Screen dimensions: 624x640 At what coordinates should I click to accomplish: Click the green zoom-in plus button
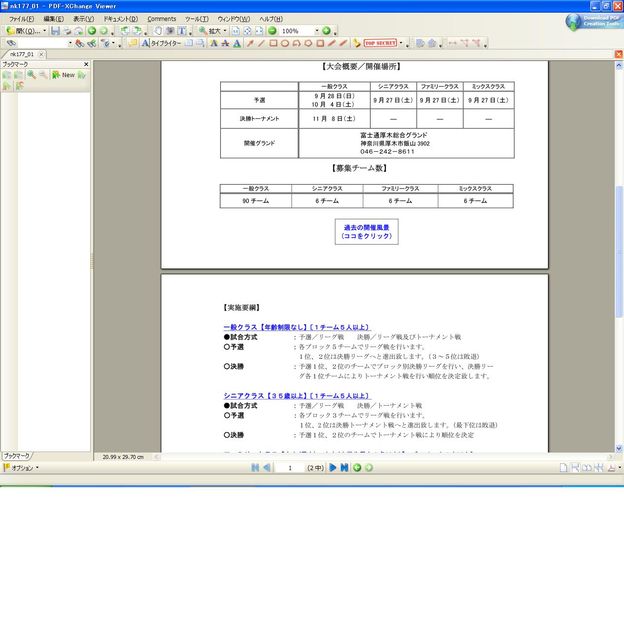click(x=326, y=31)
